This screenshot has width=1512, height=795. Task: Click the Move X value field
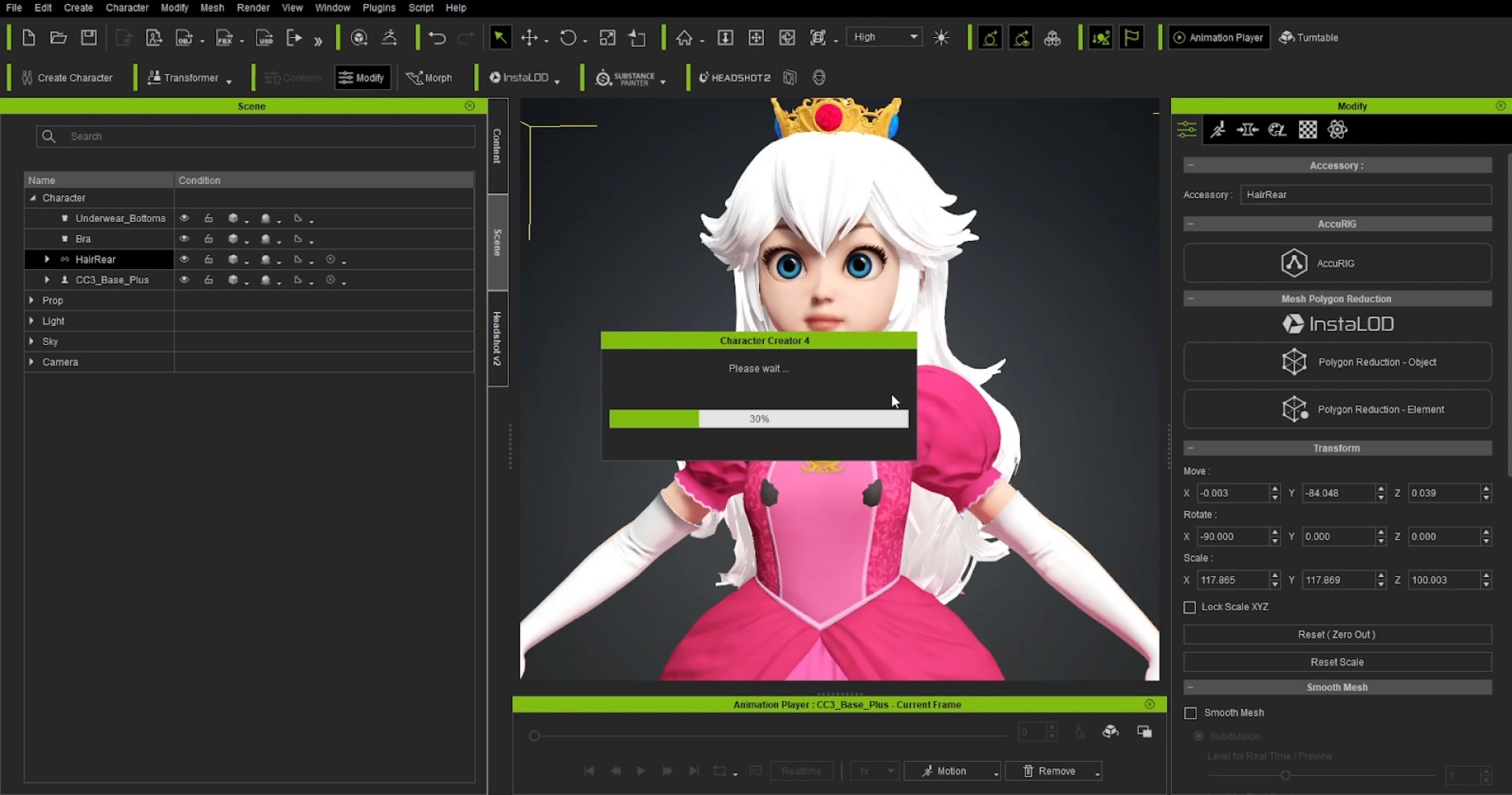click(x=1232, y=493)
